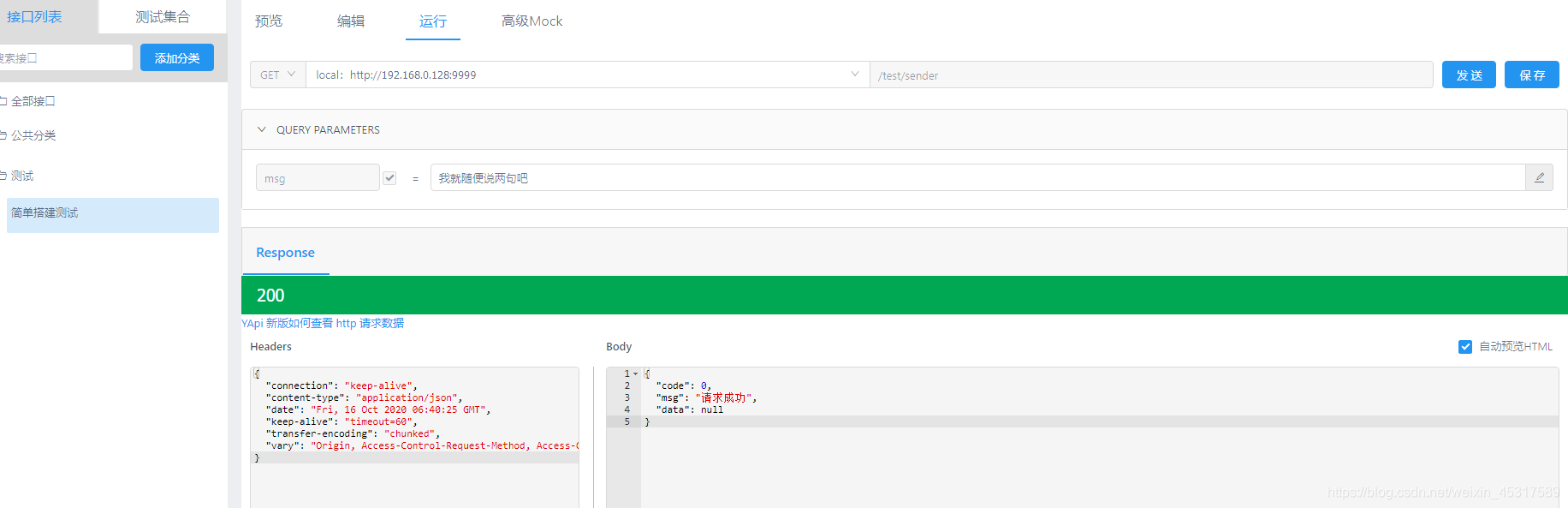
Task: Select the 简单搭建测试 interface
Action: [113, 215]
